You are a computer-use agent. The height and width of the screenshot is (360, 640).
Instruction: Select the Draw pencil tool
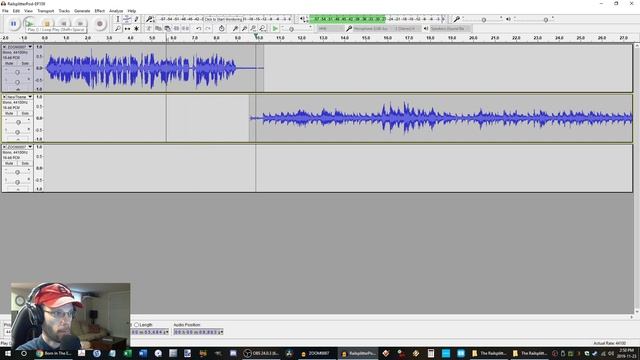click(x=136, y=19)
